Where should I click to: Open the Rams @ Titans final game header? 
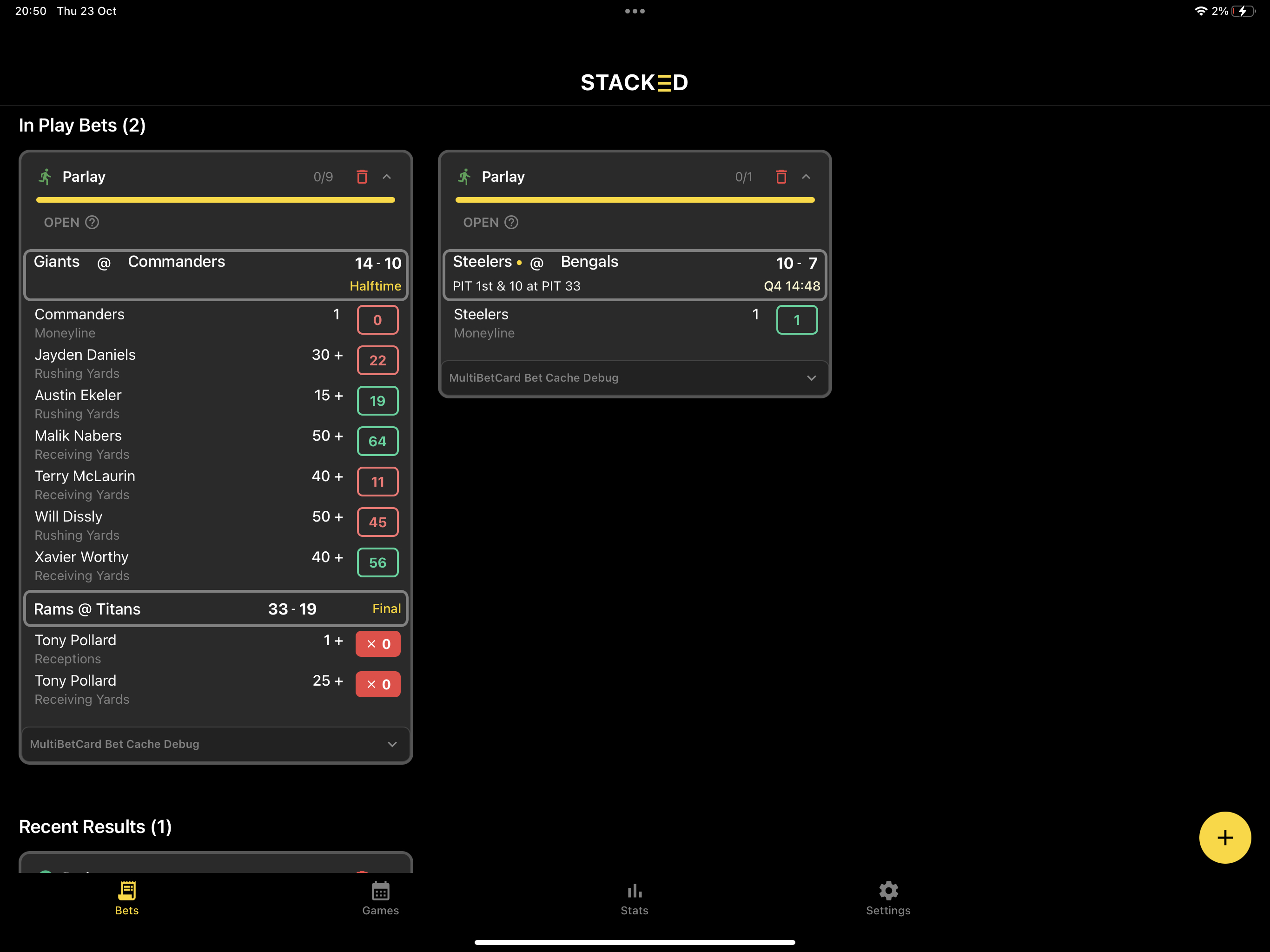coord(216,608)
